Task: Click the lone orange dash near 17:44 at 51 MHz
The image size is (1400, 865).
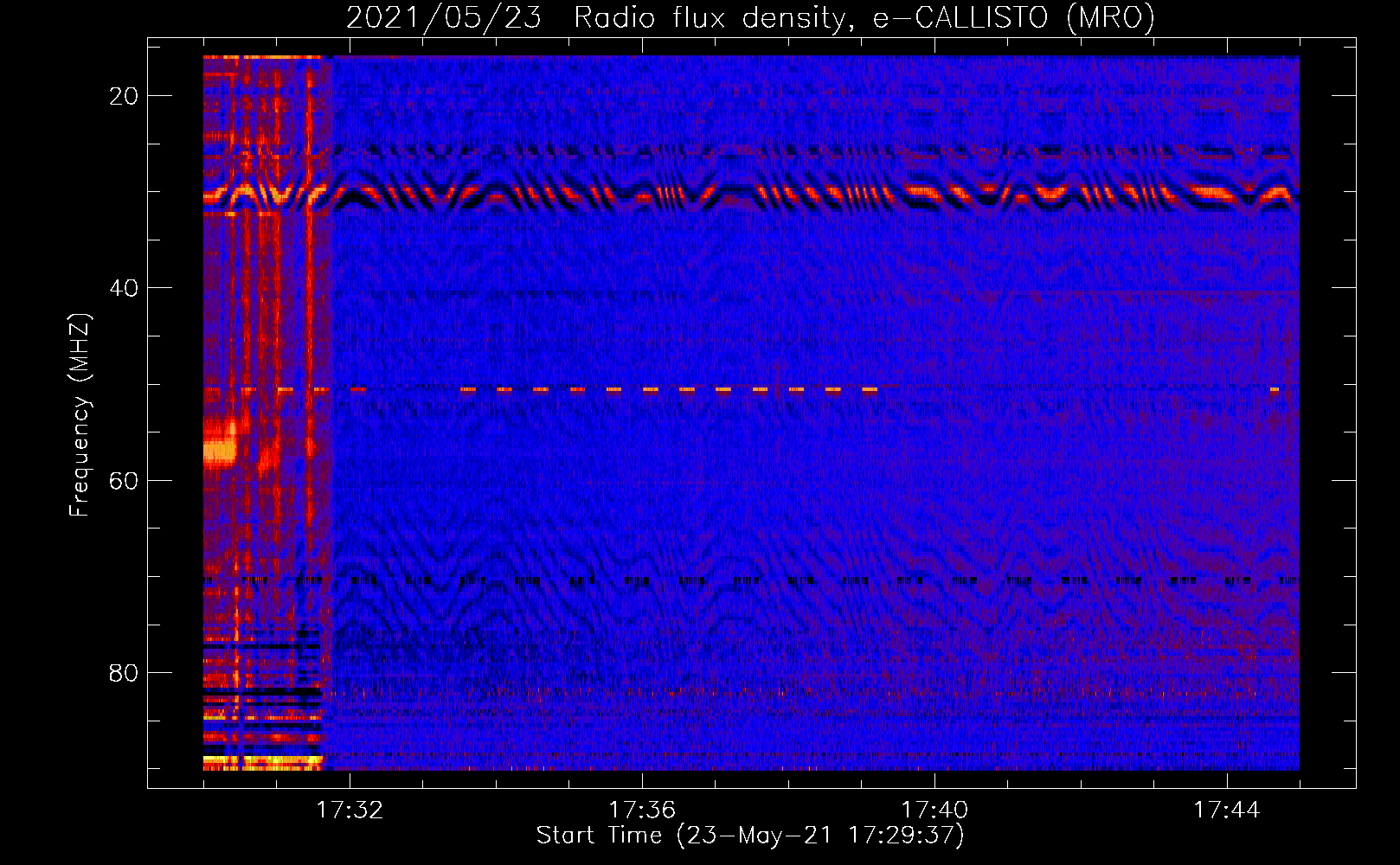Action: pyautogui.click(x=1275, y=390)
